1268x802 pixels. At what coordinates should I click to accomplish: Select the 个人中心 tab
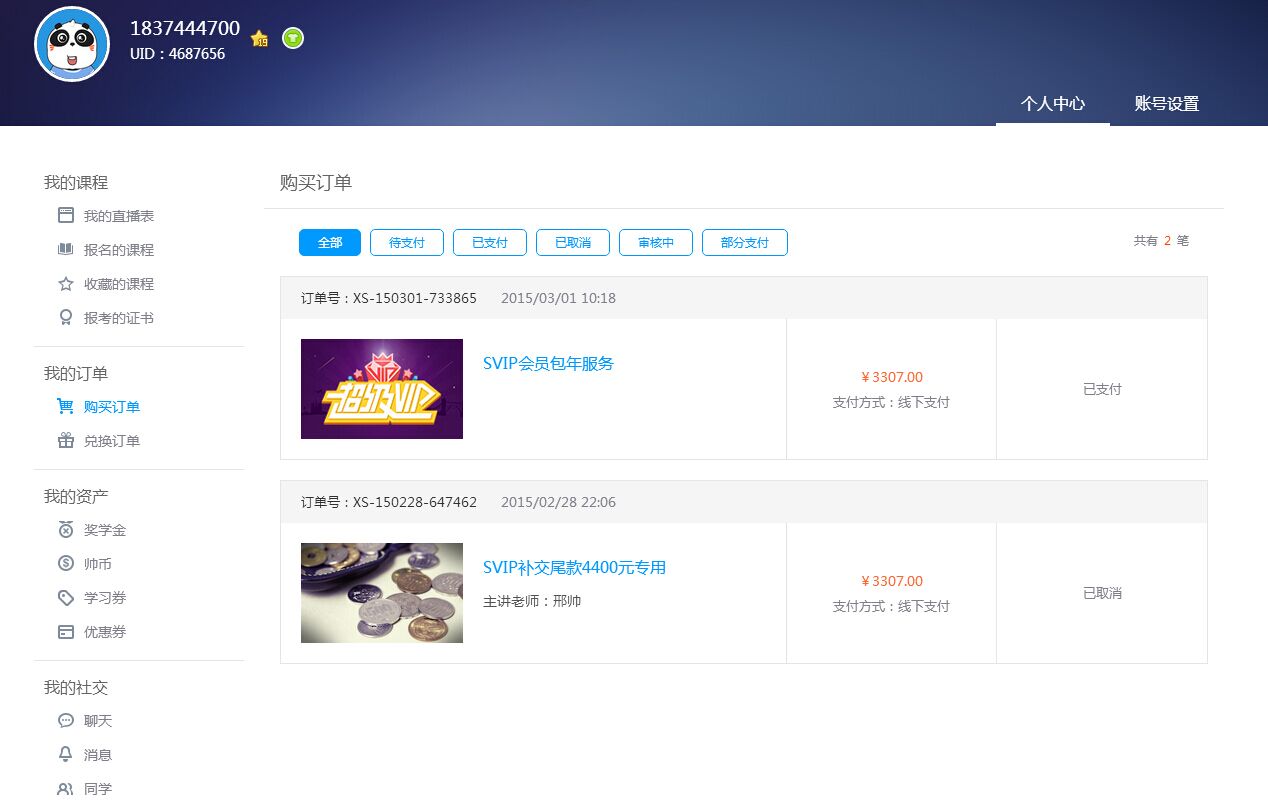1052,104
